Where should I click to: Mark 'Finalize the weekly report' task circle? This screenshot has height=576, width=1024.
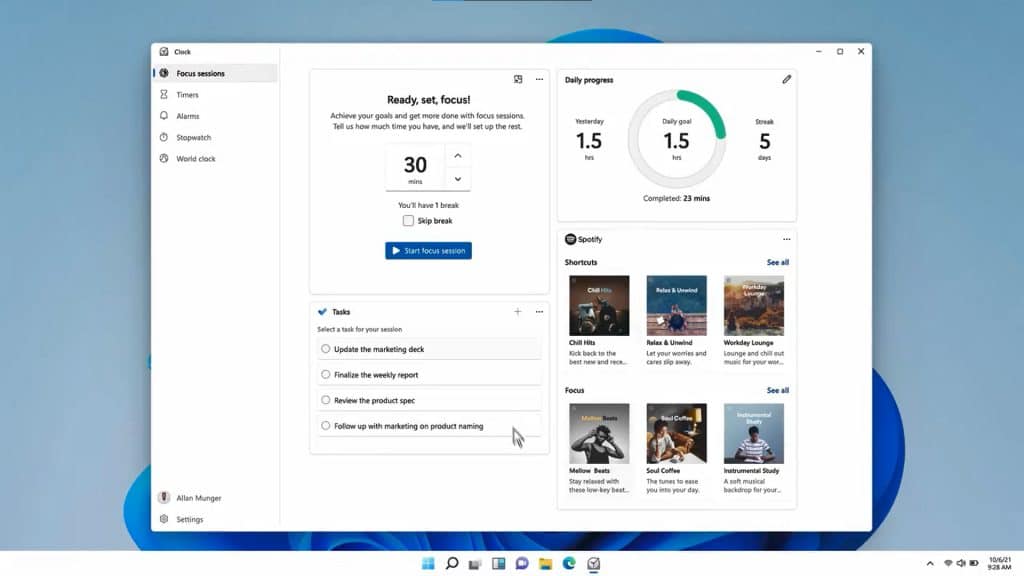[x=326, y=375]
